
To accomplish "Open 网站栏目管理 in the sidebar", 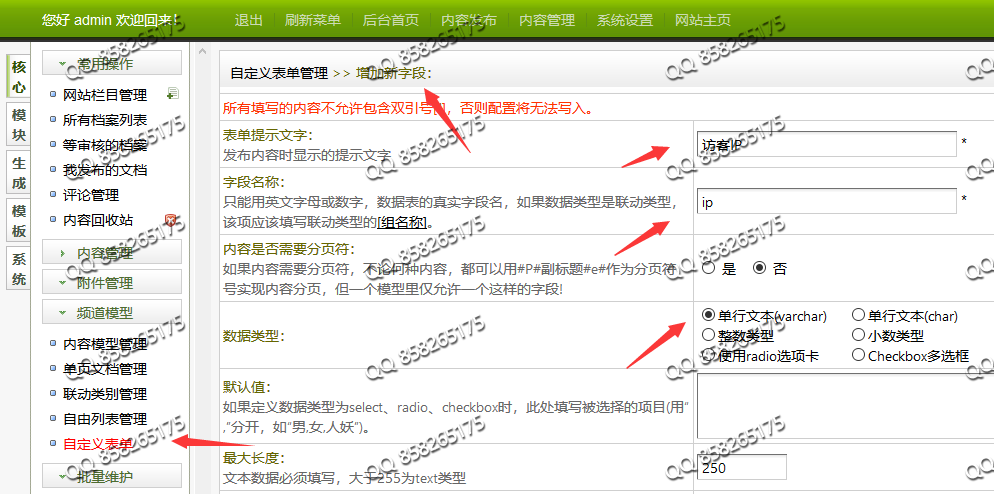I will click(x=105, y=95).
